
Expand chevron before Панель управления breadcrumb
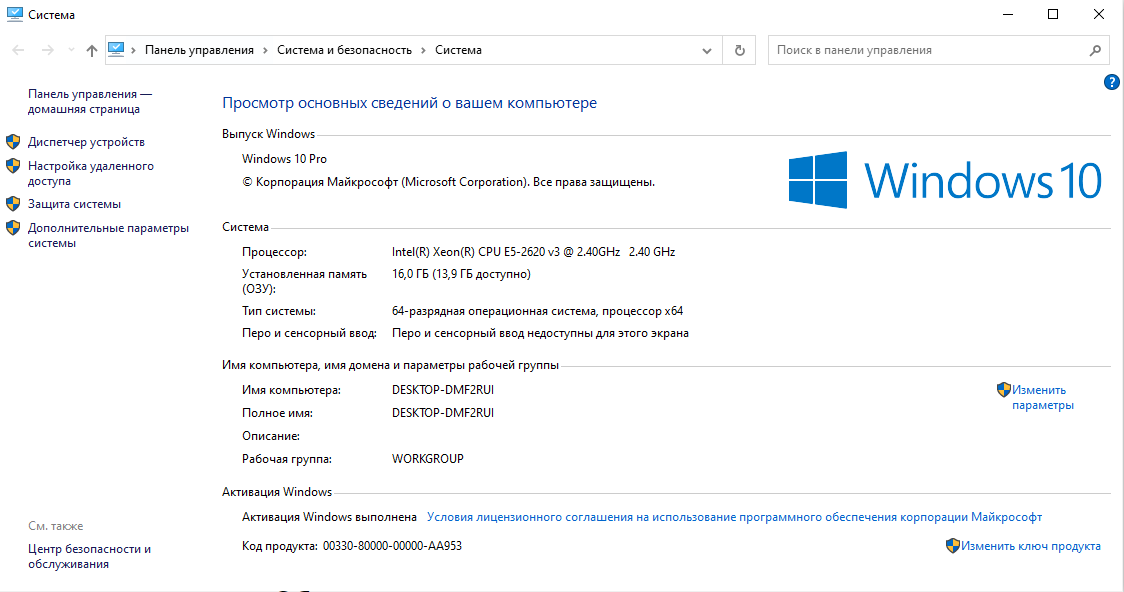tap(133, 50)
